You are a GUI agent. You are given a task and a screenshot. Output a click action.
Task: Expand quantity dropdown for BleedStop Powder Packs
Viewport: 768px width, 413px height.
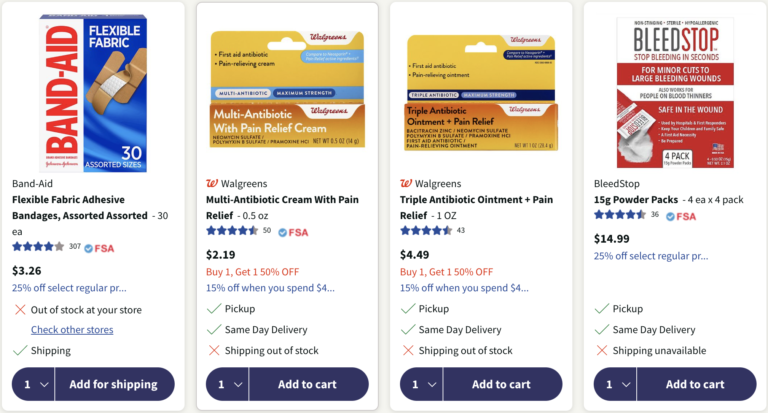[x=616, y=384]
